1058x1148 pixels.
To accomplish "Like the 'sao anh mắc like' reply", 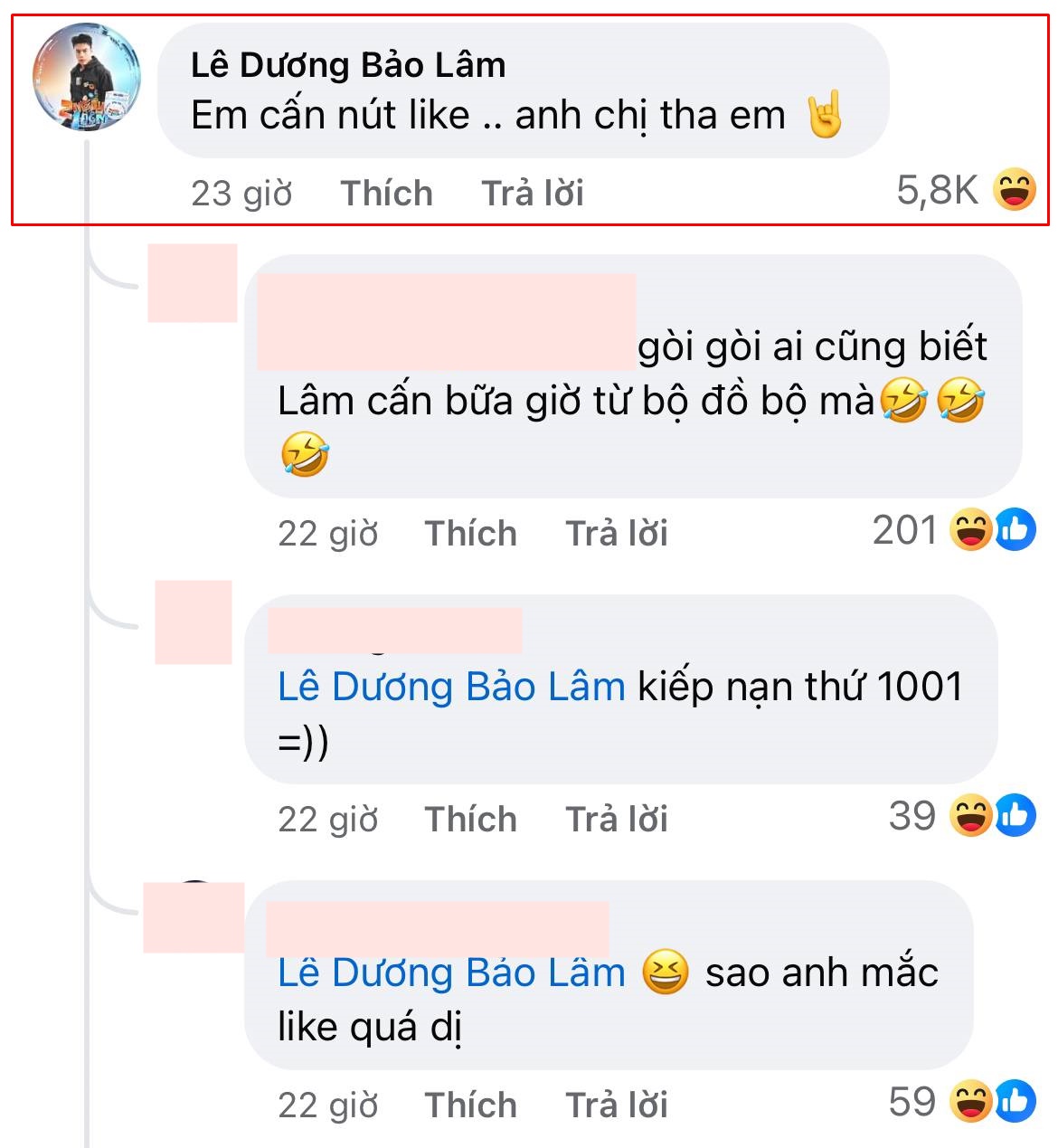I will (x=471, y=1105).
